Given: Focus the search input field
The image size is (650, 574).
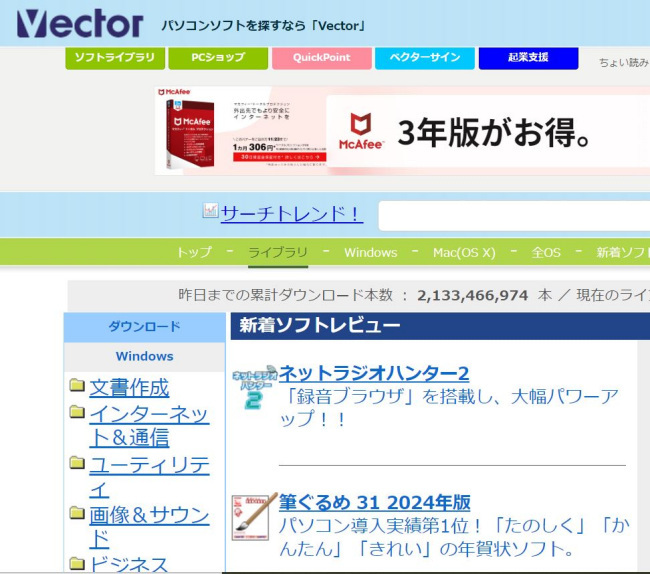Looking at the screenshot, I should (x=514, y=216).
